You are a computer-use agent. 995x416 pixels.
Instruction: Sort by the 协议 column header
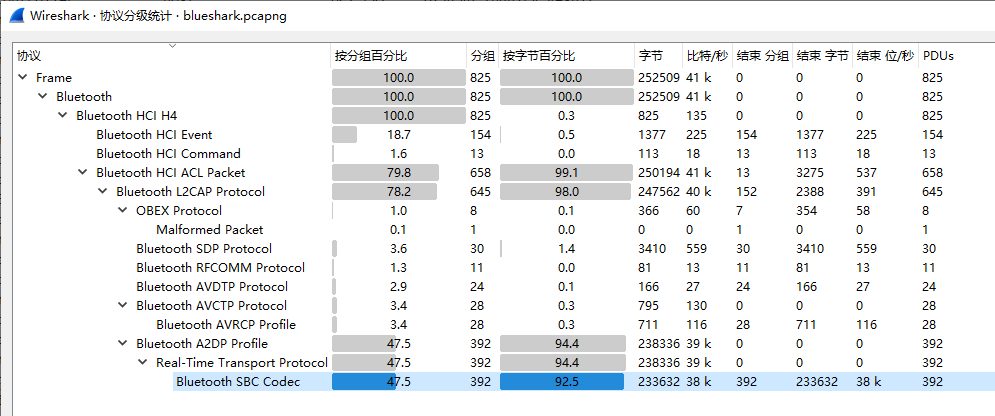170,56
